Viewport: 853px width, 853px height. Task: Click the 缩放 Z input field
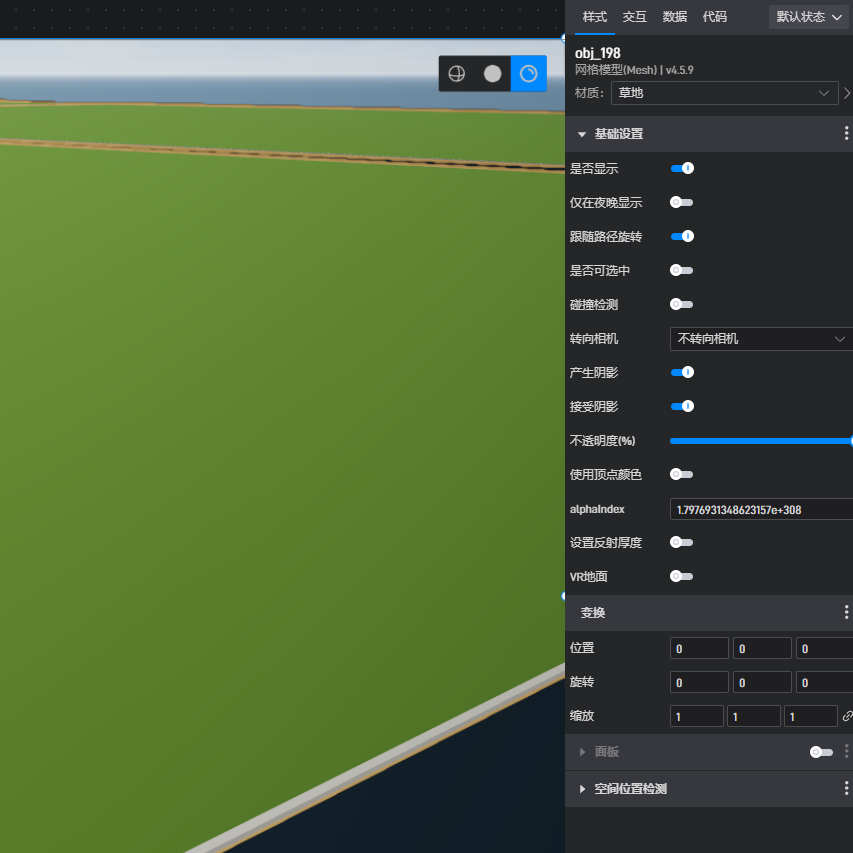(811, 716)
